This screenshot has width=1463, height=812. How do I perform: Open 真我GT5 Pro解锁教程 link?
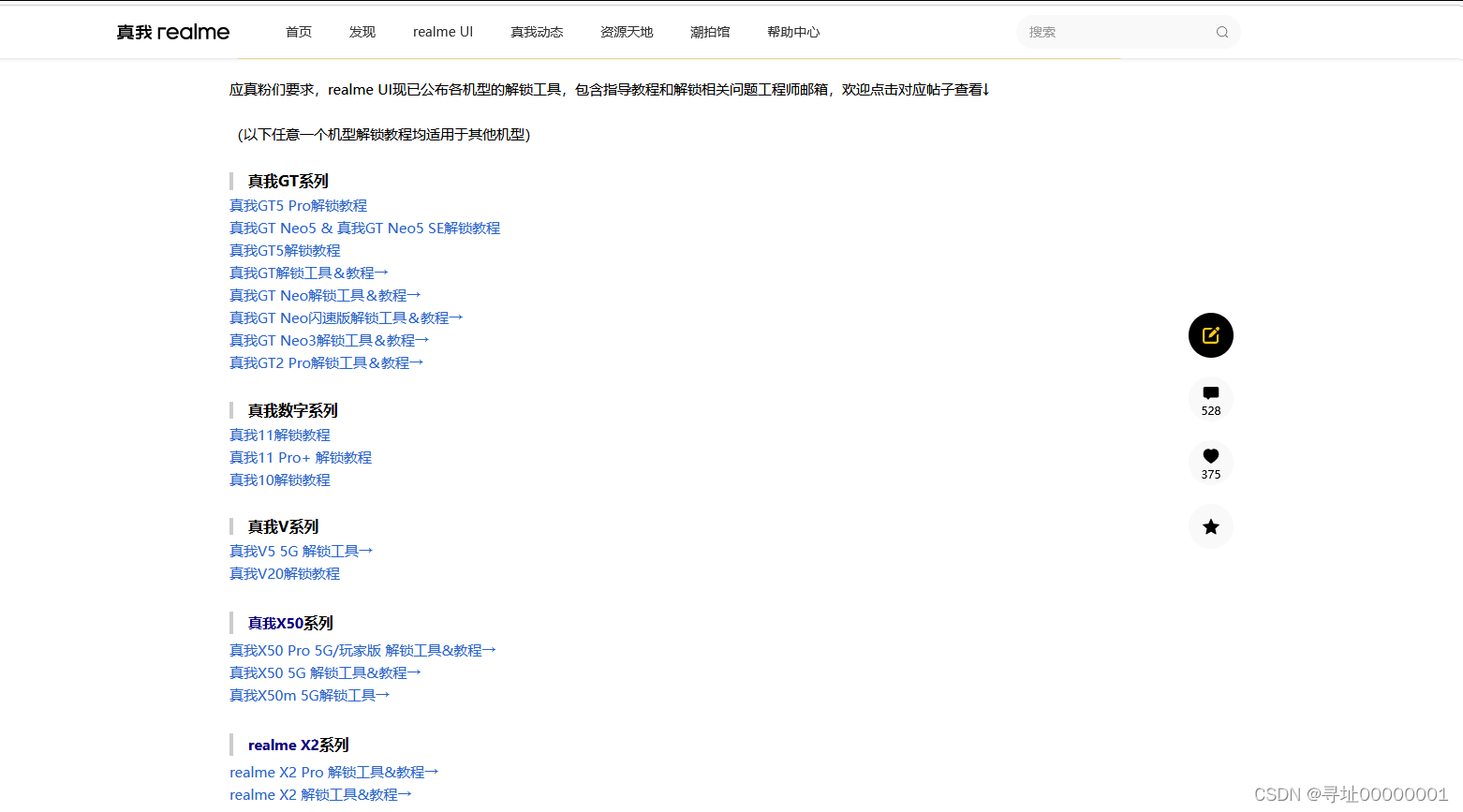click(298, 206)
